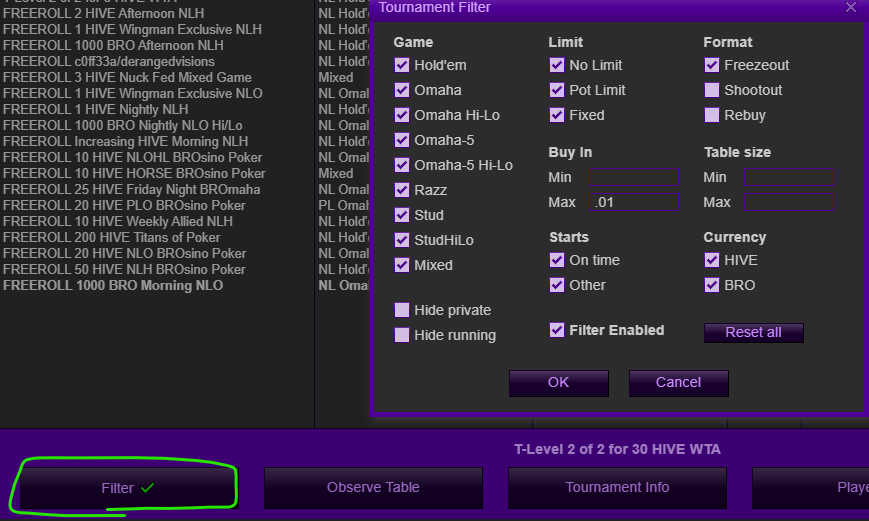Uncheck the HIVE currency checkbox
The image size is (869, 521).
tap(712, 260)
